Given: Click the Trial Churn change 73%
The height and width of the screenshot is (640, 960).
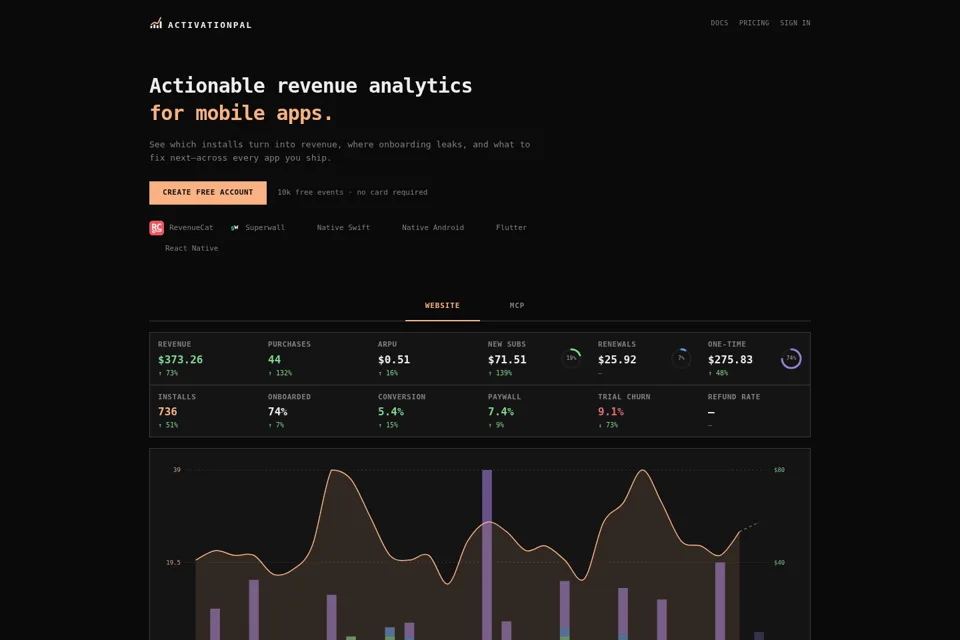Looking at the screenshot, I should click(608, 425).
